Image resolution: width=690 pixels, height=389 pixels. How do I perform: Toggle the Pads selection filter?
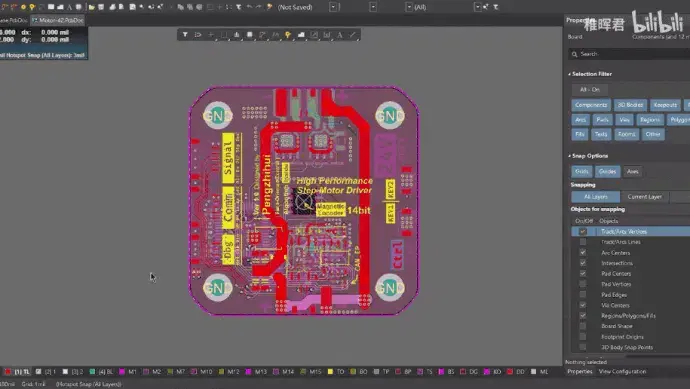point(602,120)
